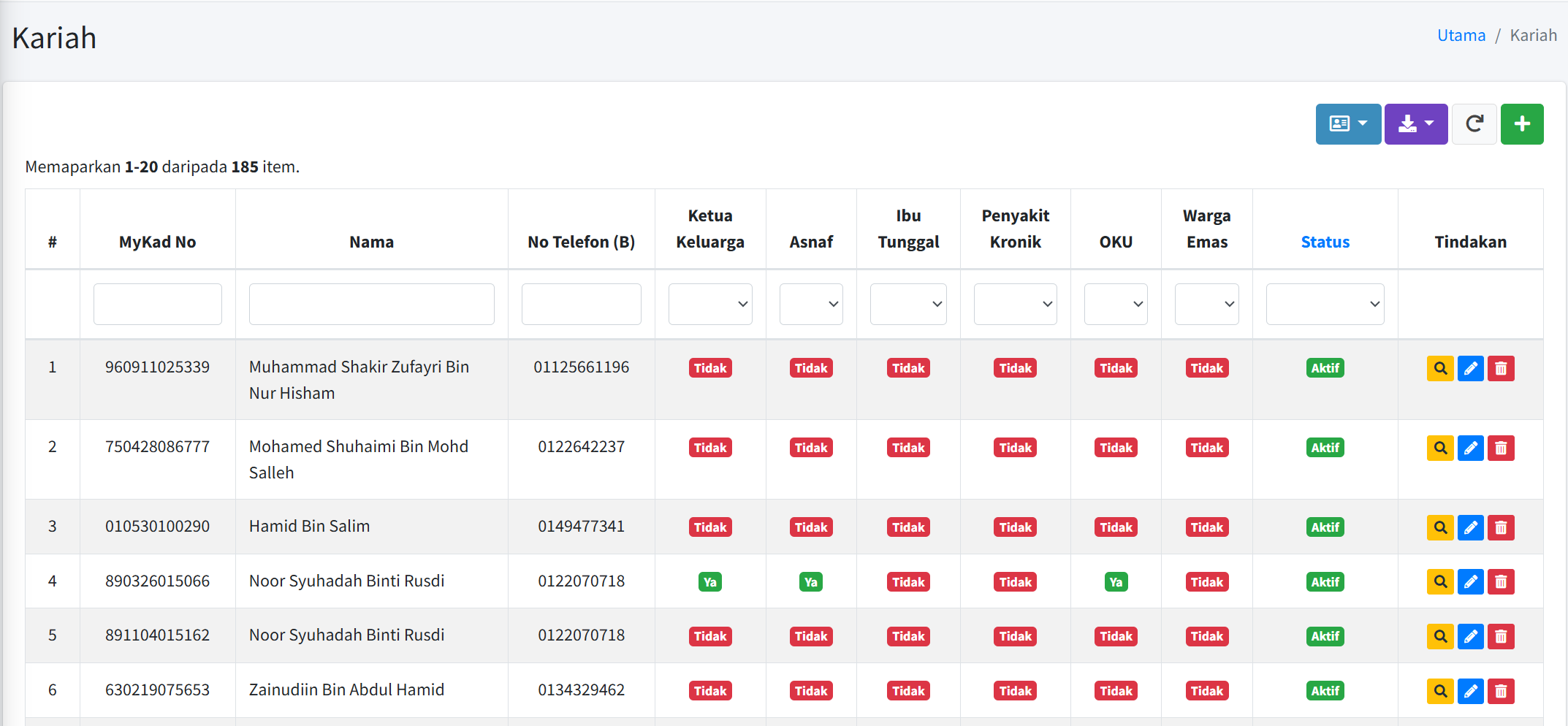View details of Zainudiin Bin Abdul Hamid
The width and height of the screenshot is (1568, 726).
coord(1440,691)
